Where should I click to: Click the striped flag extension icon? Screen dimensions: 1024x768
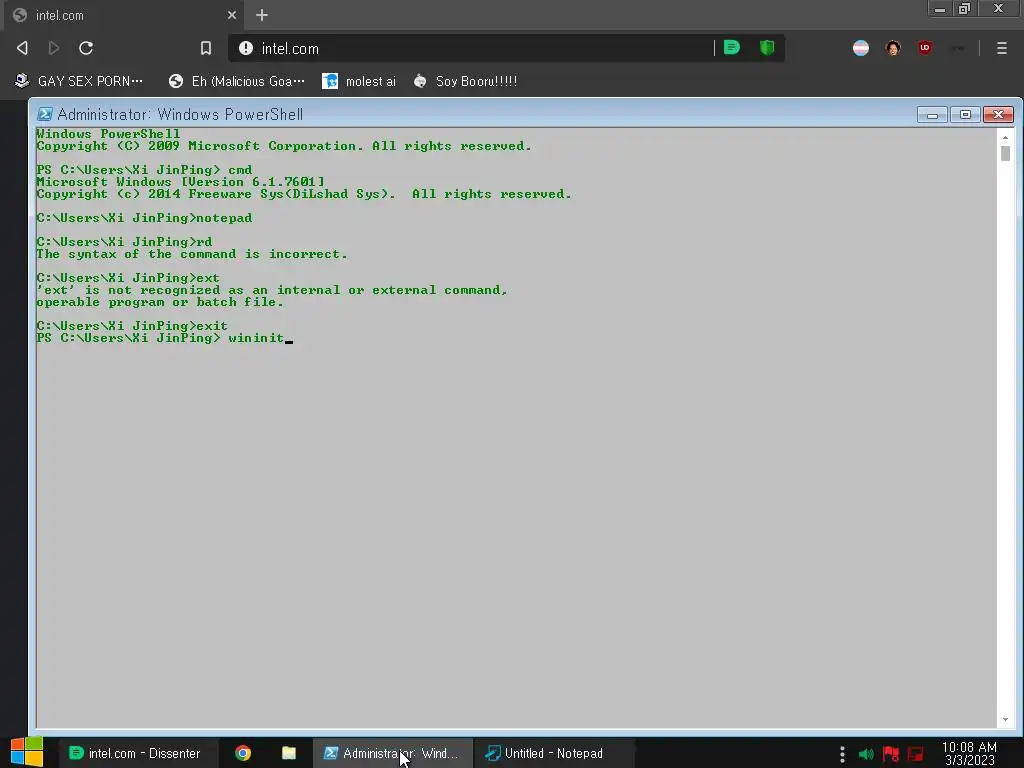tap(861, 48)
